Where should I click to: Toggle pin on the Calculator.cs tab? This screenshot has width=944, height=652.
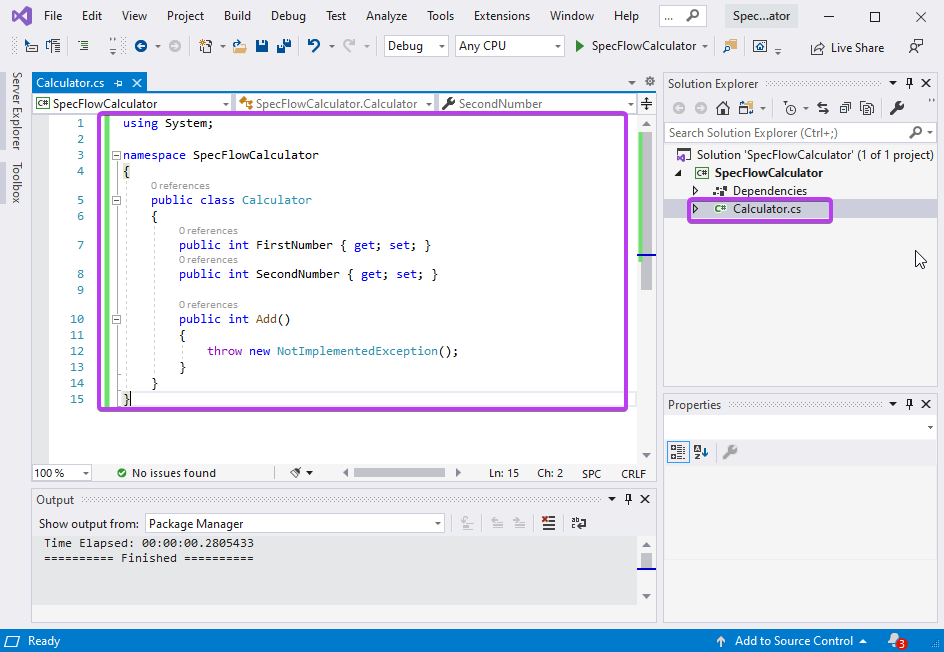(x=119, y=83)
